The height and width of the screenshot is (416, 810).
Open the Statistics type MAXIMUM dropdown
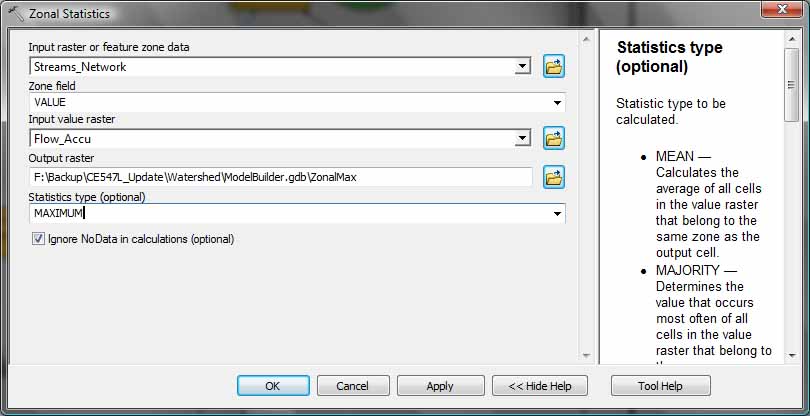pos(557,213)
